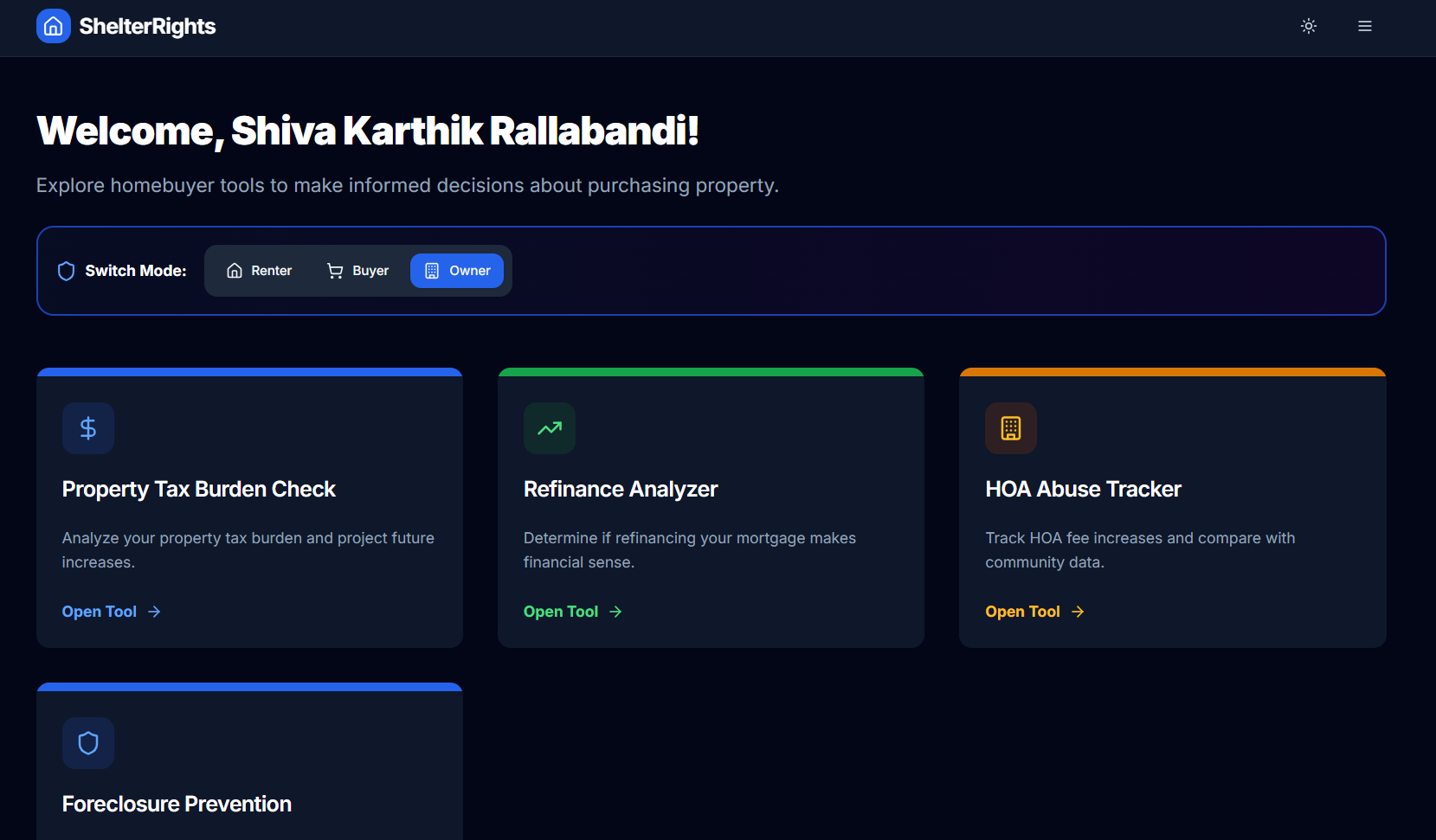Click 'Track HOA fee increases' description

pyautogui.click(x=1140, y=550)
